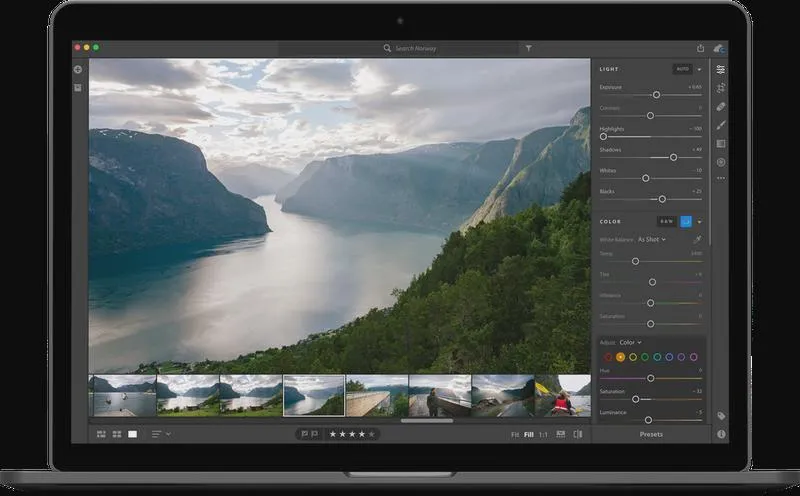Open the Edit panel sliders icon

pos(720,69)
